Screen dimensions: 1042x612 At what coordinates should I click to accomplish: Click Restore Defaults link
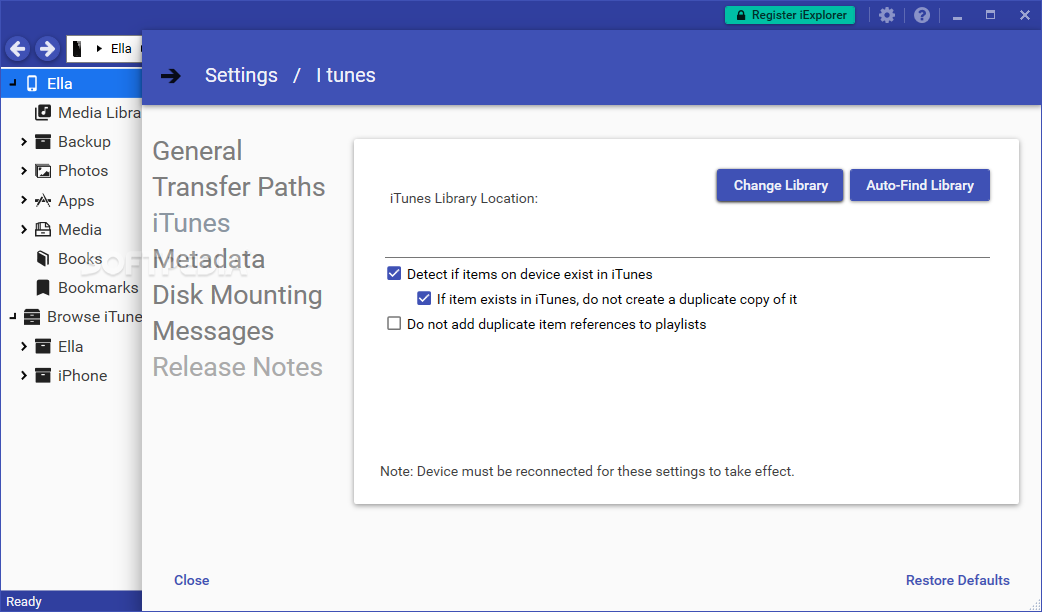pyautogui.click(x=958, y=580)
